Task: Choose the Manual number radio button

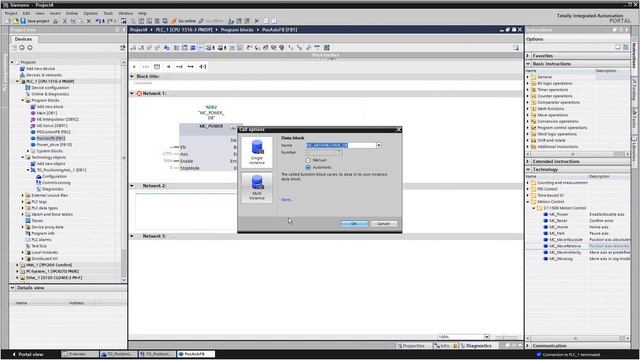Action: pos(308,160)
